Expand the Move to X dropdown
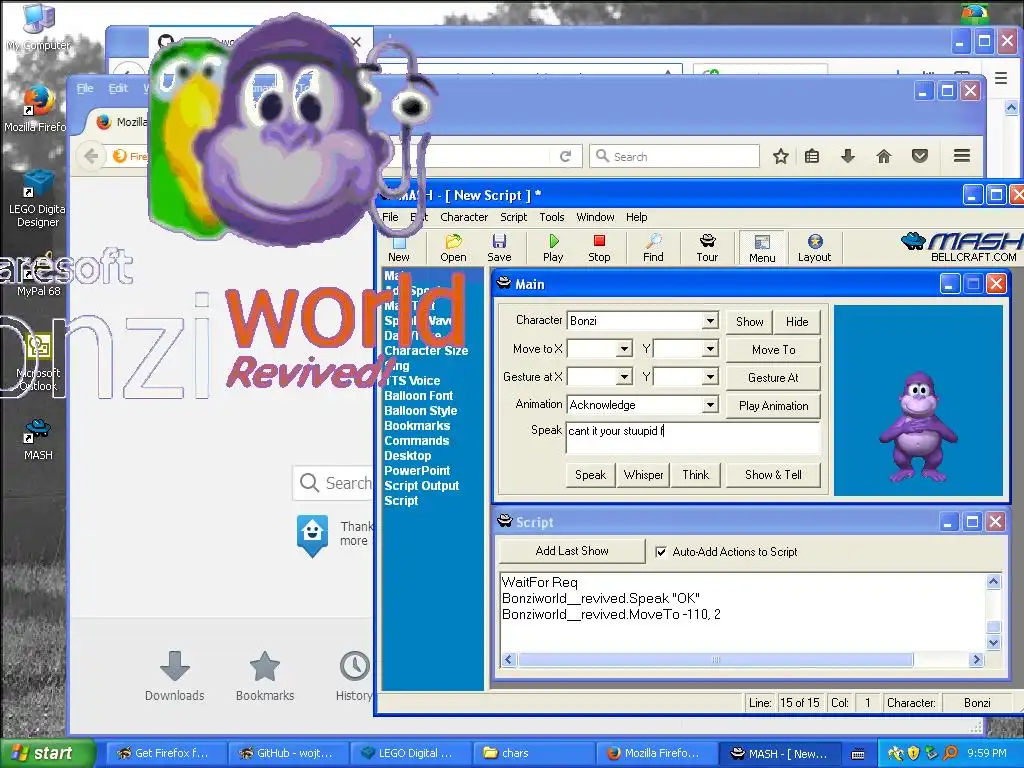This screenshot has height=768, width=1024. tap(624, 349)
